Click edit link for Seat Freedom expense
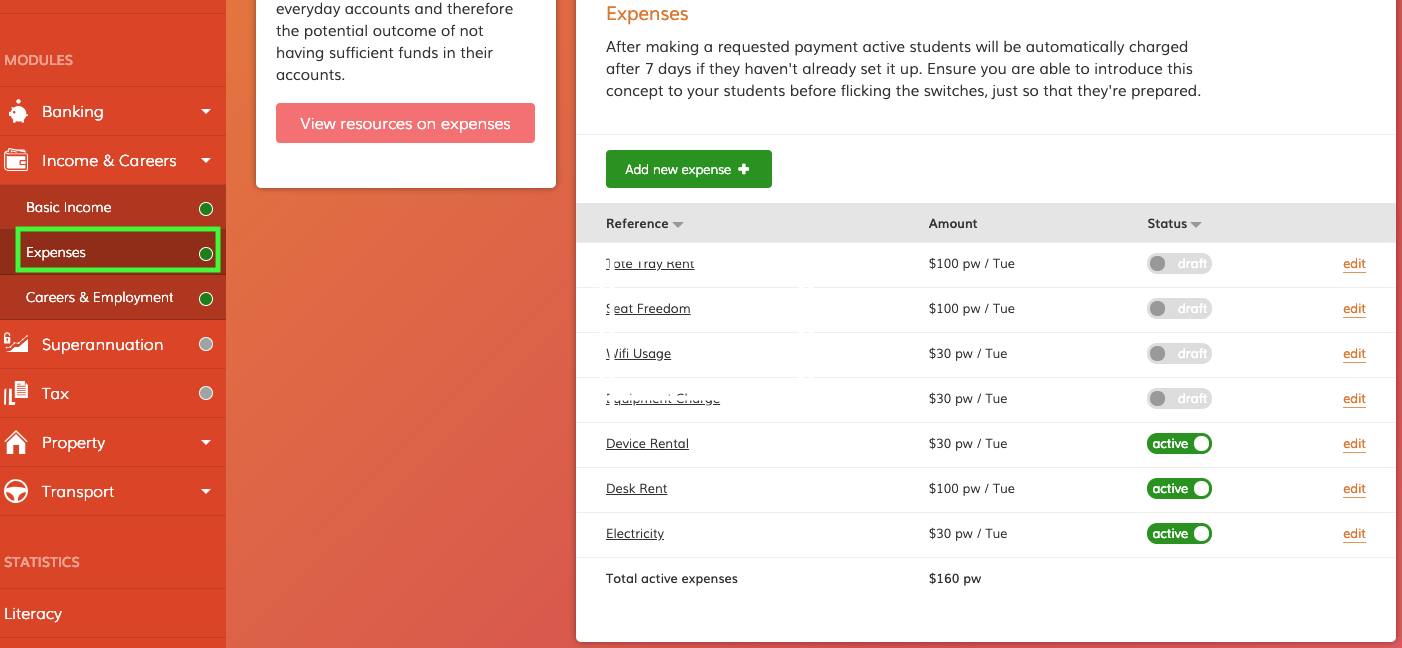Image resolution: width=1402 pixels, height=648 pixels. point(1354,309)
